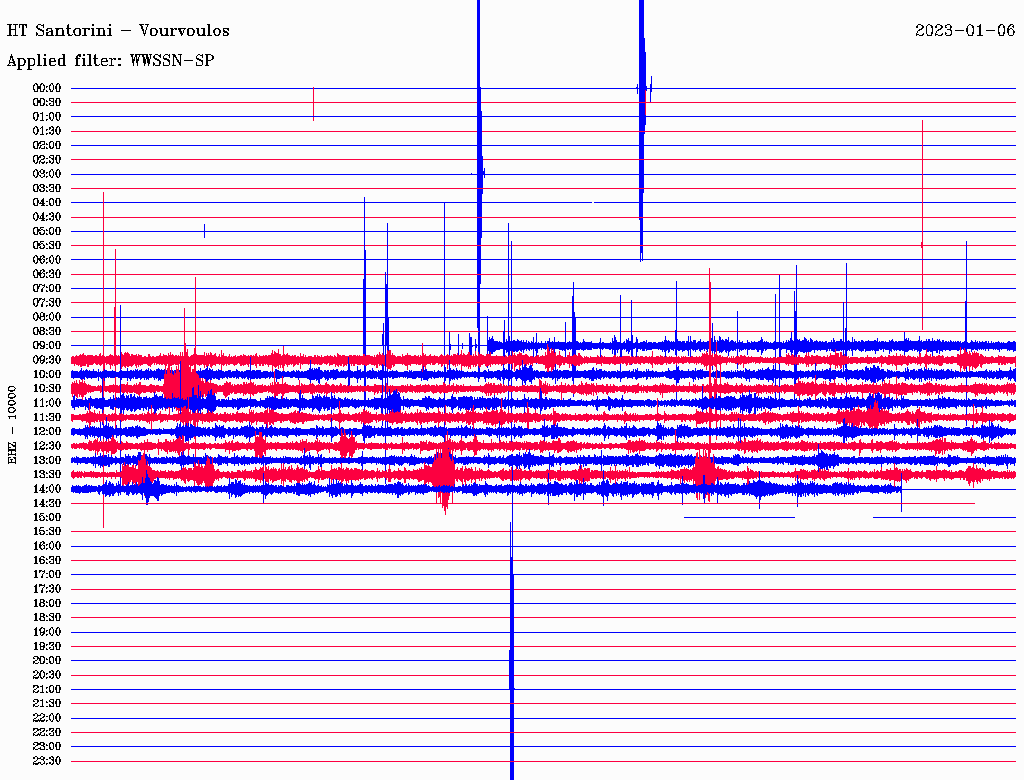The height and width of the screenshot is (780, 1024).
Task: Select the 03:30 time label
Action: pyautogui.click(x=46, y=188)
